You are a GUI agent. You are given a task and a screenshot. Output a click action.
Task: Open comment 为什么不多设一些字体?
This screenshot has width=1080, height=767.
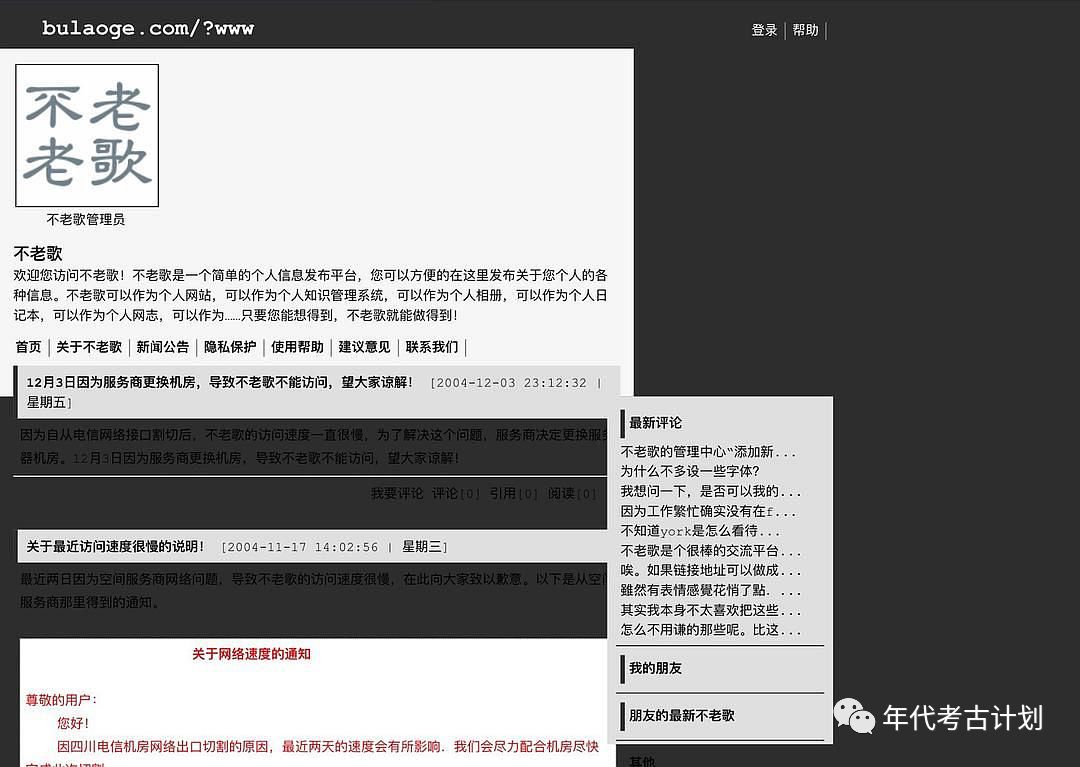[x=690, y=471]
